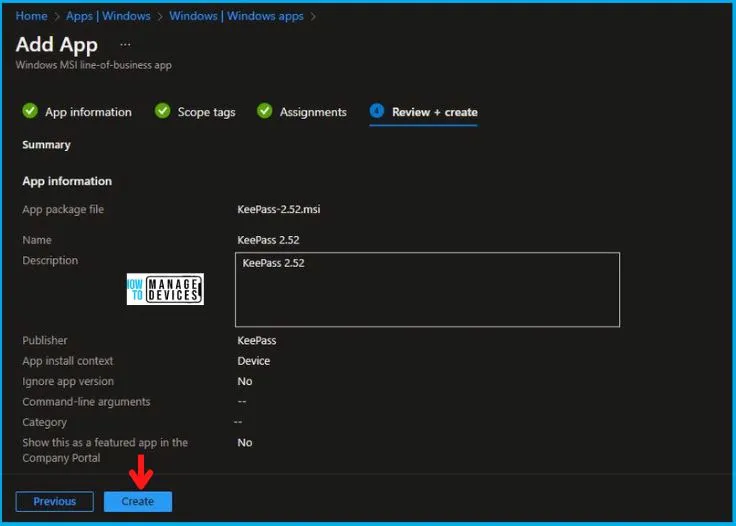Select the install context value Device
Screen dimensions: 736x526
tap(254, 361)
